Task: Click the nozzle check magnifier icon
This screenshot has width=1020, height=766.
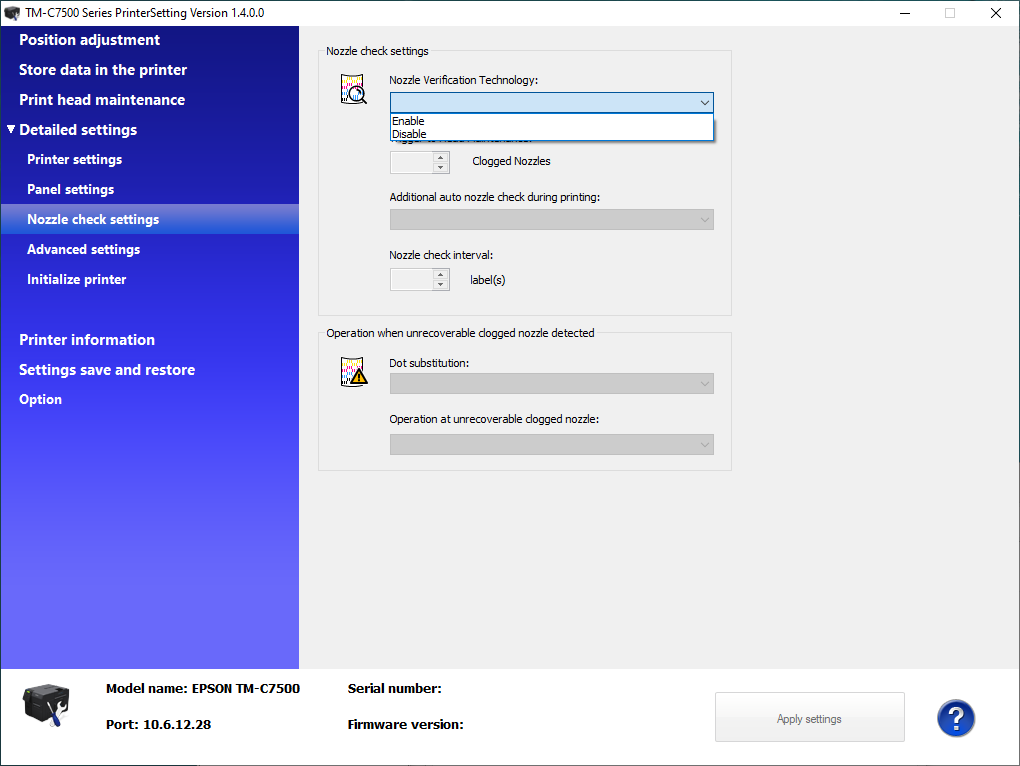Action: tap(354, 90)
